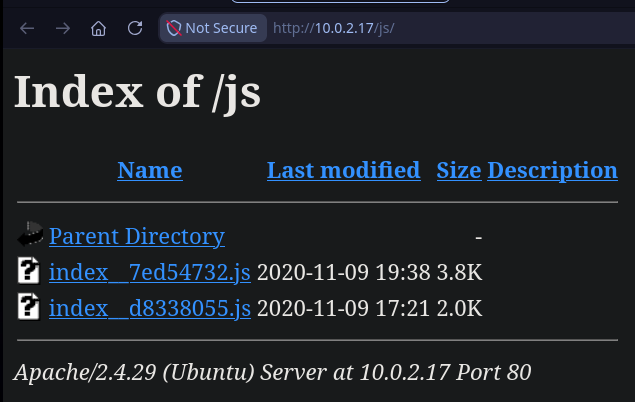Sort the listing by Description

tap(552, 171)
